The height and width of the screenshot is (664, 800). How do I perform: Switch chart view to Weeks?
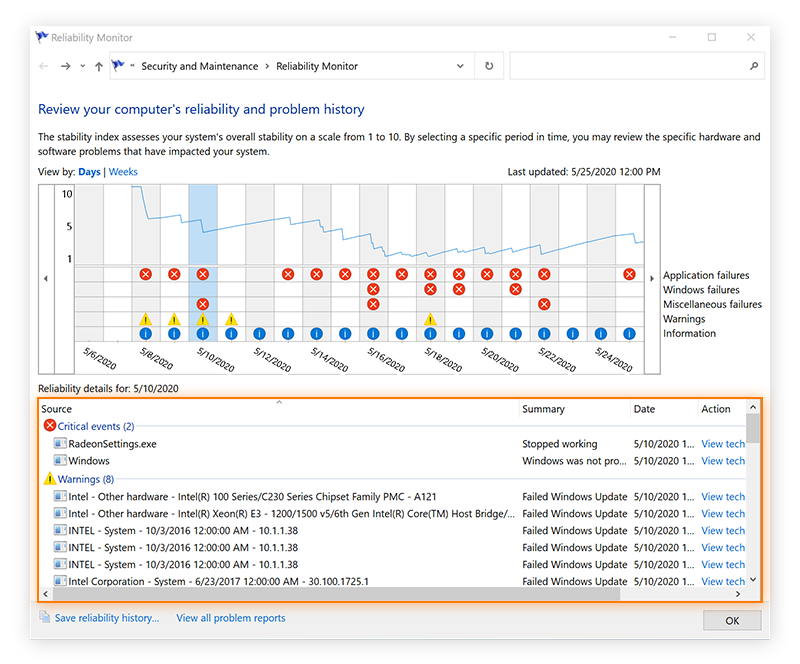point(123,172)
